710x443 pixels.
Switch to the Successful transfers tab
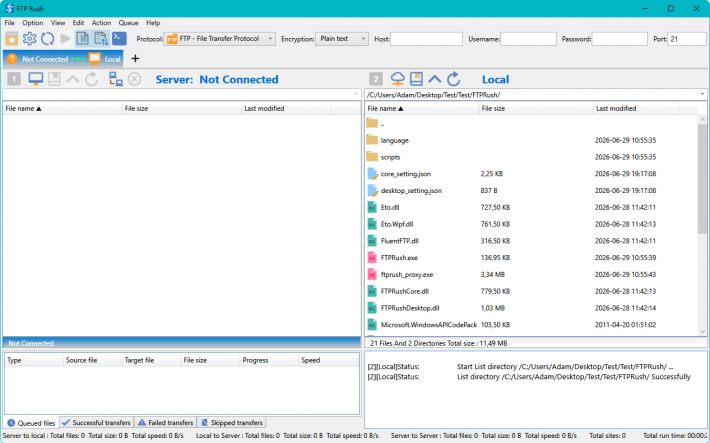pyautogui.click(x=96, y=423)
